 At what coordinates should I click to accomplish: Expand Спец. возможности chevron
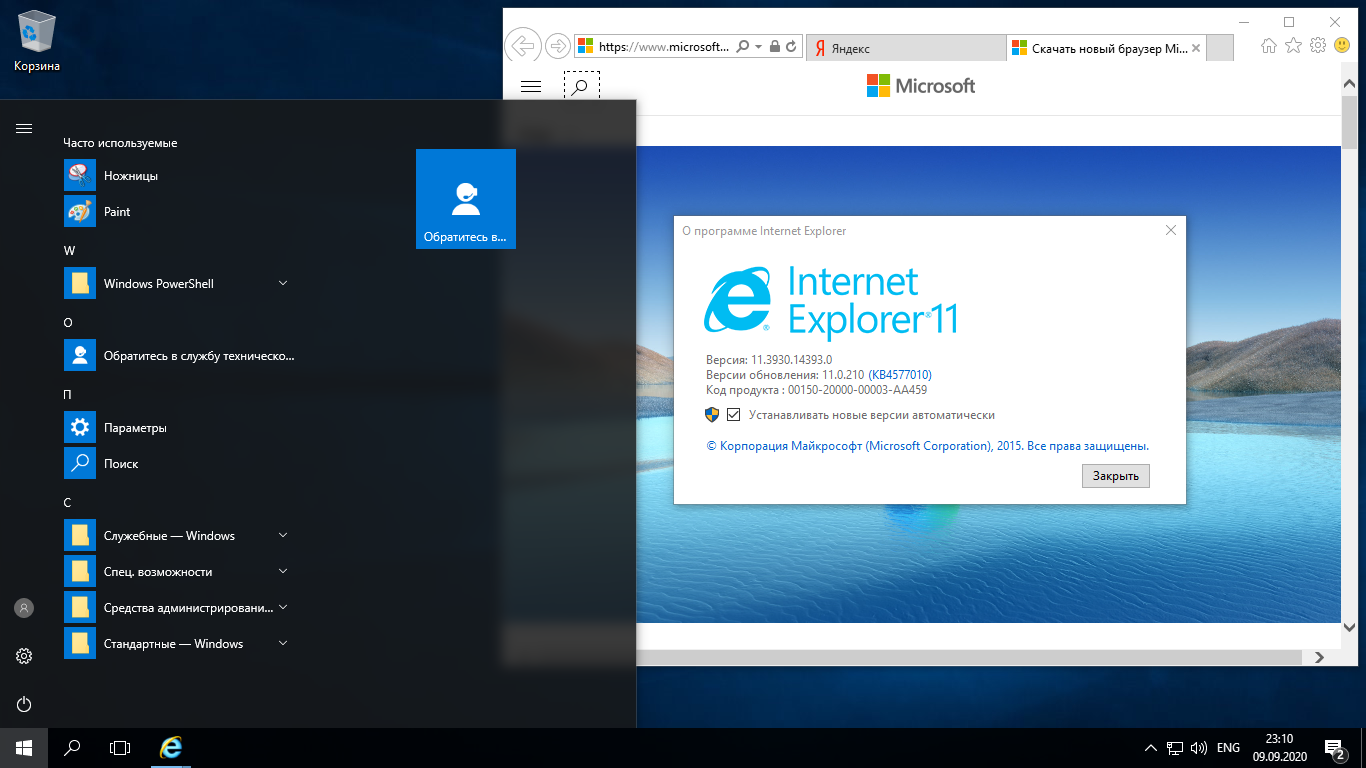point(283,571)
